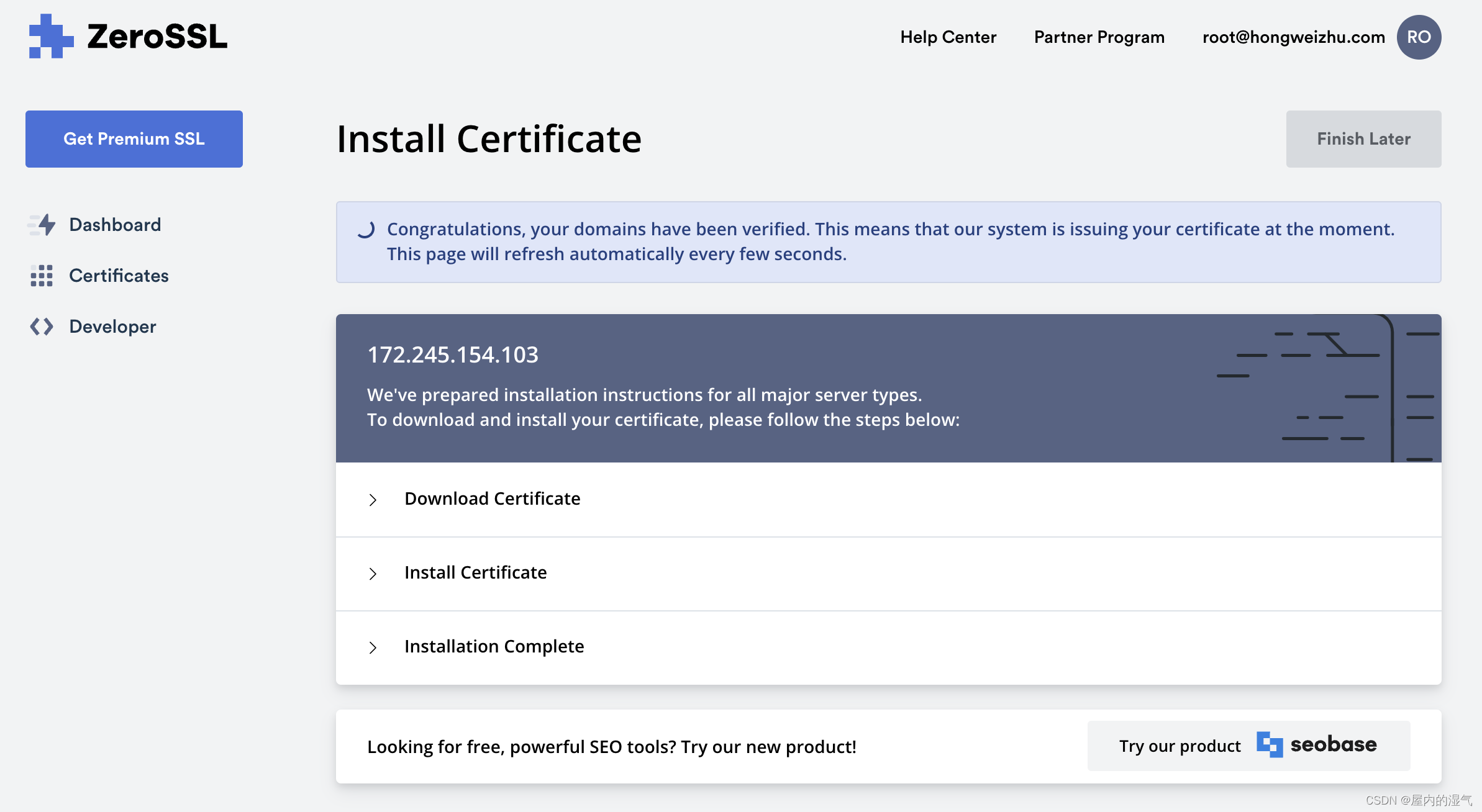Click the Dashboard menu item
This screenshot has height=812, width=1482.
click(x=115, y=225)
